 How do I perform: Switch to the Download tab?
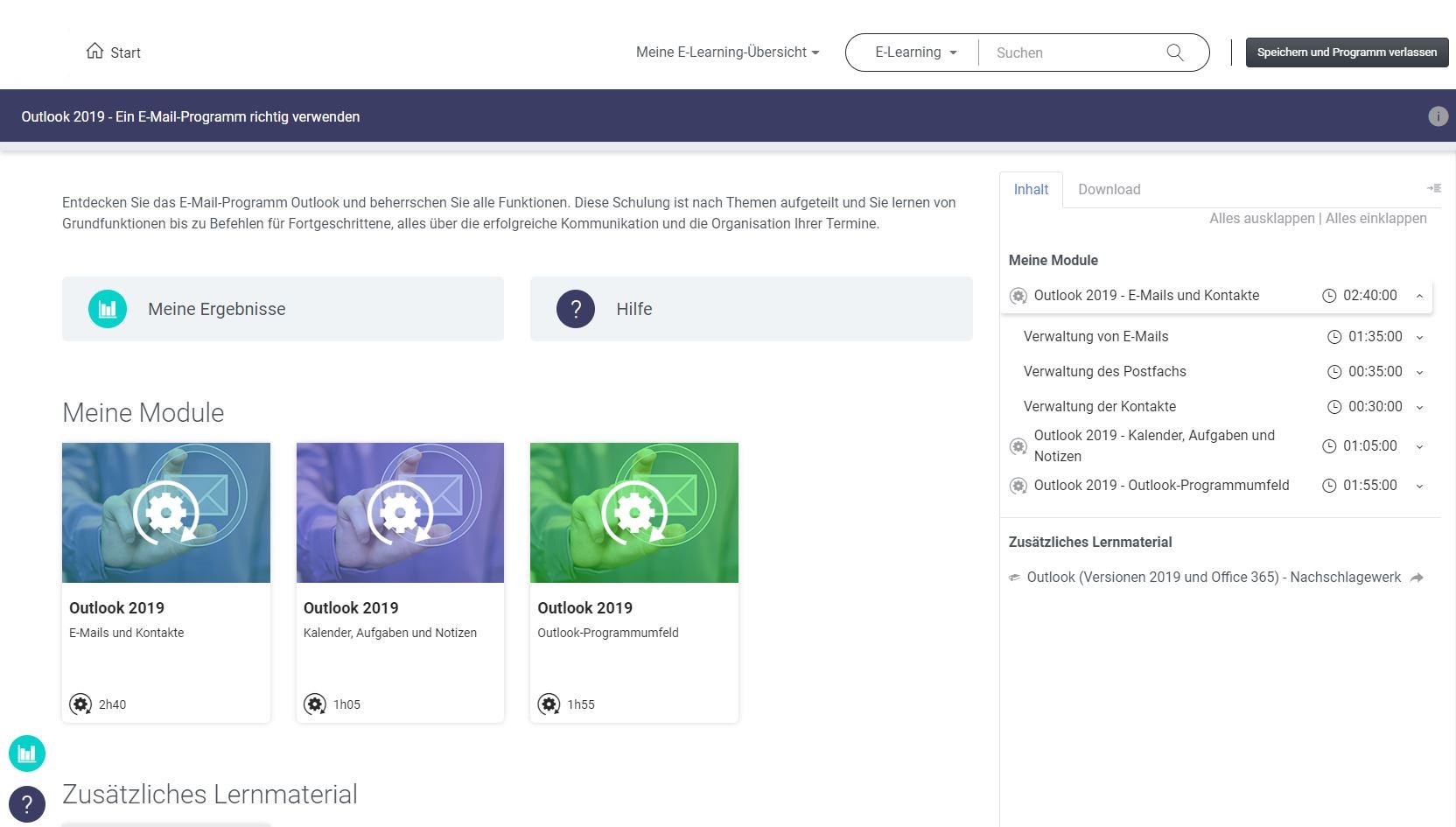1109,189
